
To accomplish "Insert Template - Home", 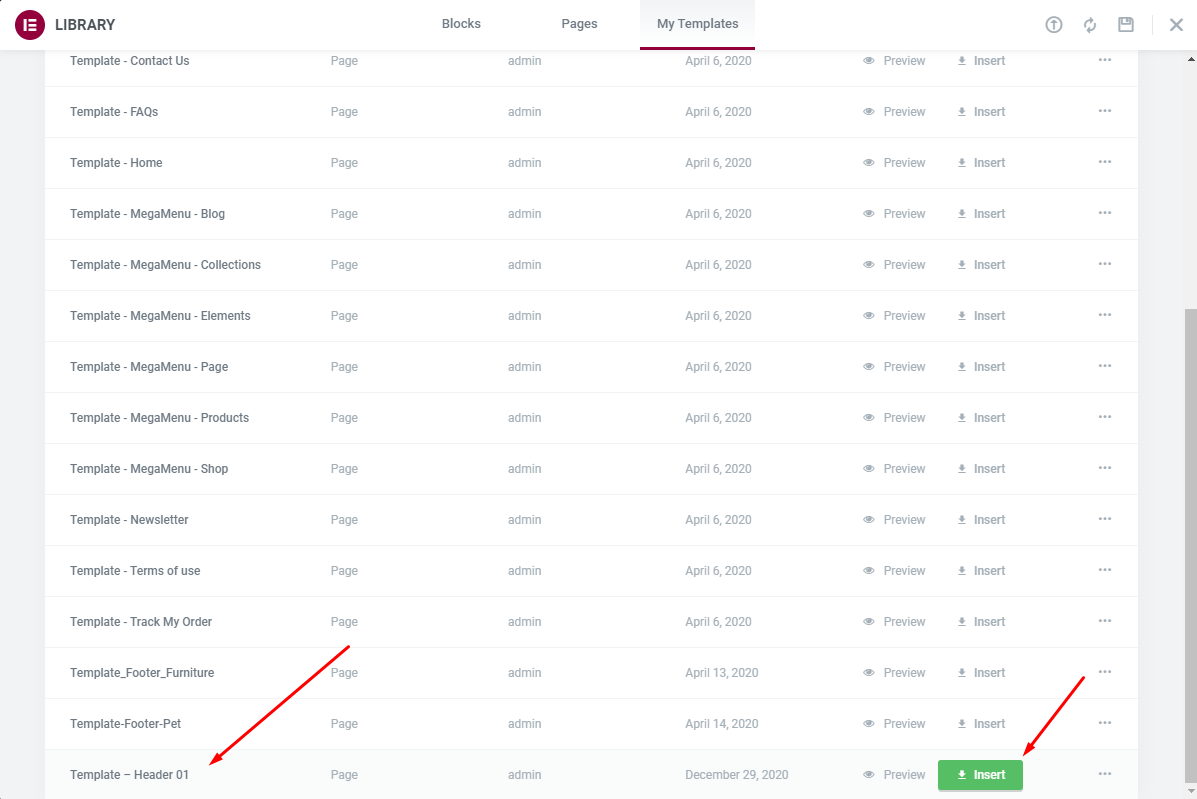I will tap(981, 163).
